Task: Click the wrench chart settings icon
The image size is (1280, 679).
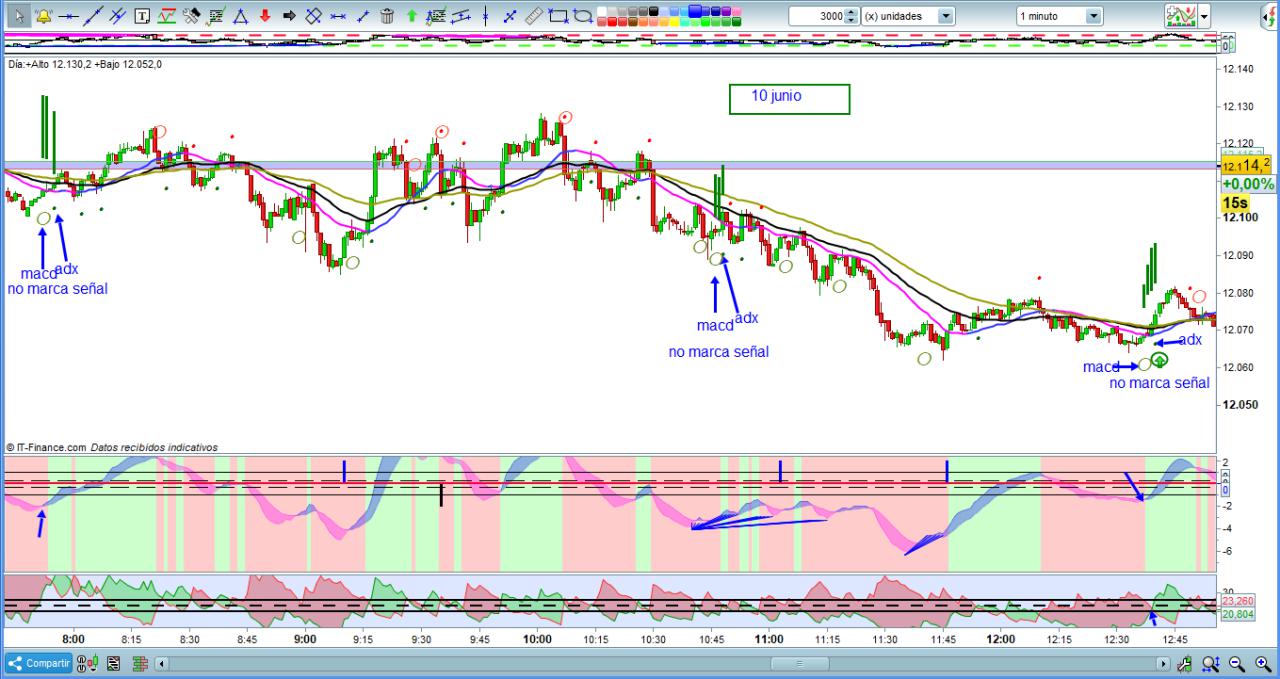Action: pos(1184,663)
